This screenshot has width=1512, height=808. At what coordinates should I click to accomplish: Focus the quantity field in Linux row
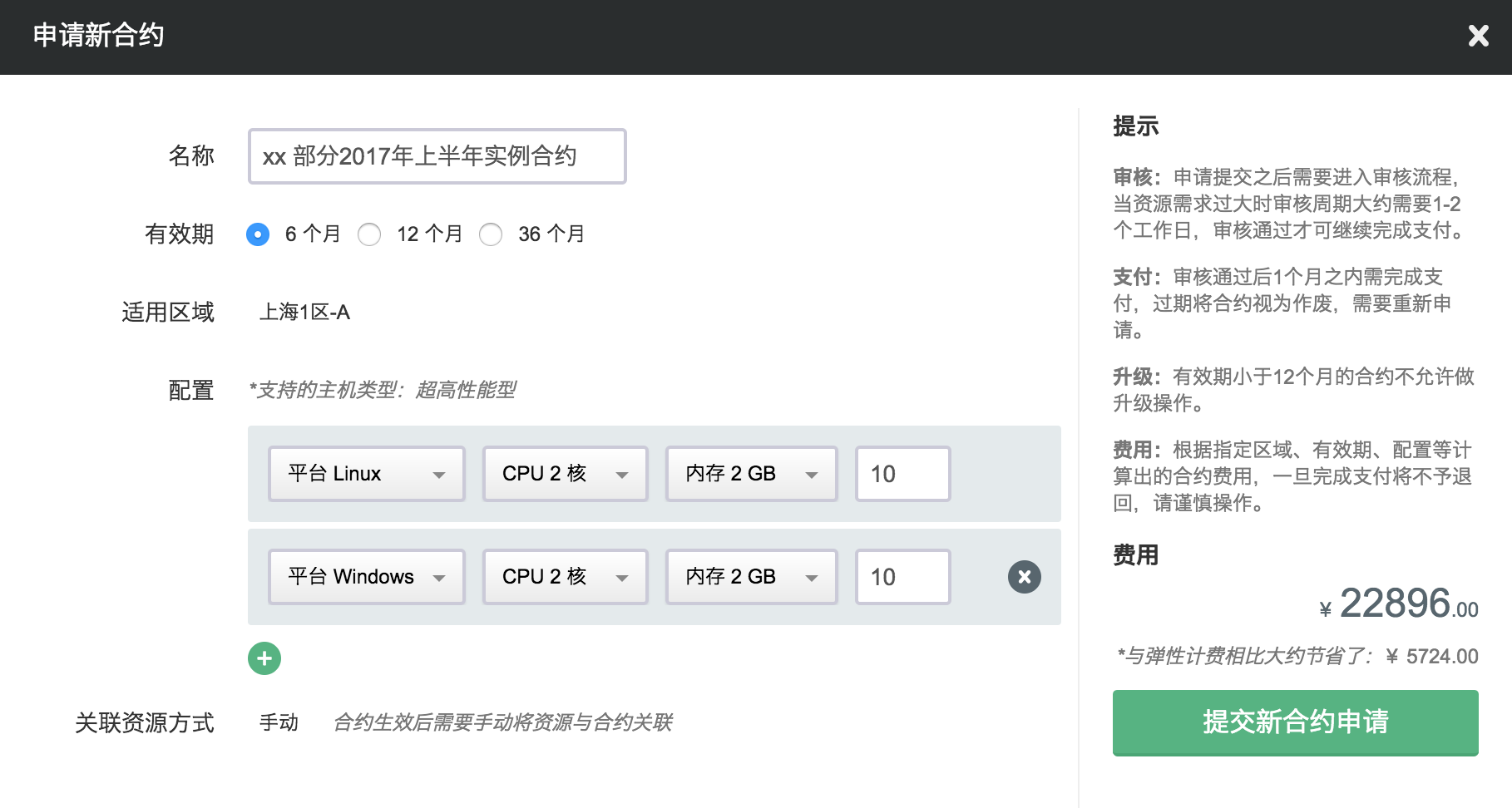click(x=902, y=474)
